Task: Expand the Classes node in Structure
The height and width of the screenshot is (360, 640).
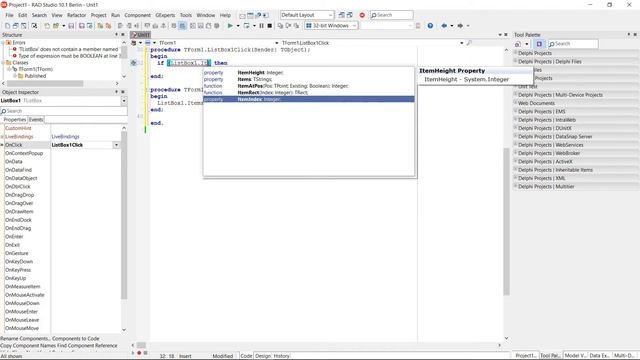Action: (3, 62)
